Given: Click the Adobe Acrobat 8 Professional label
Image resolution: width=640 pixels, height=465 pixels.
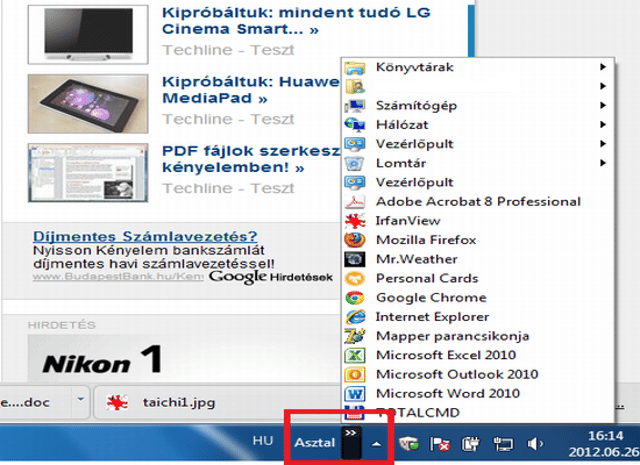Looking at the screenshot, I should pos(478,202).
